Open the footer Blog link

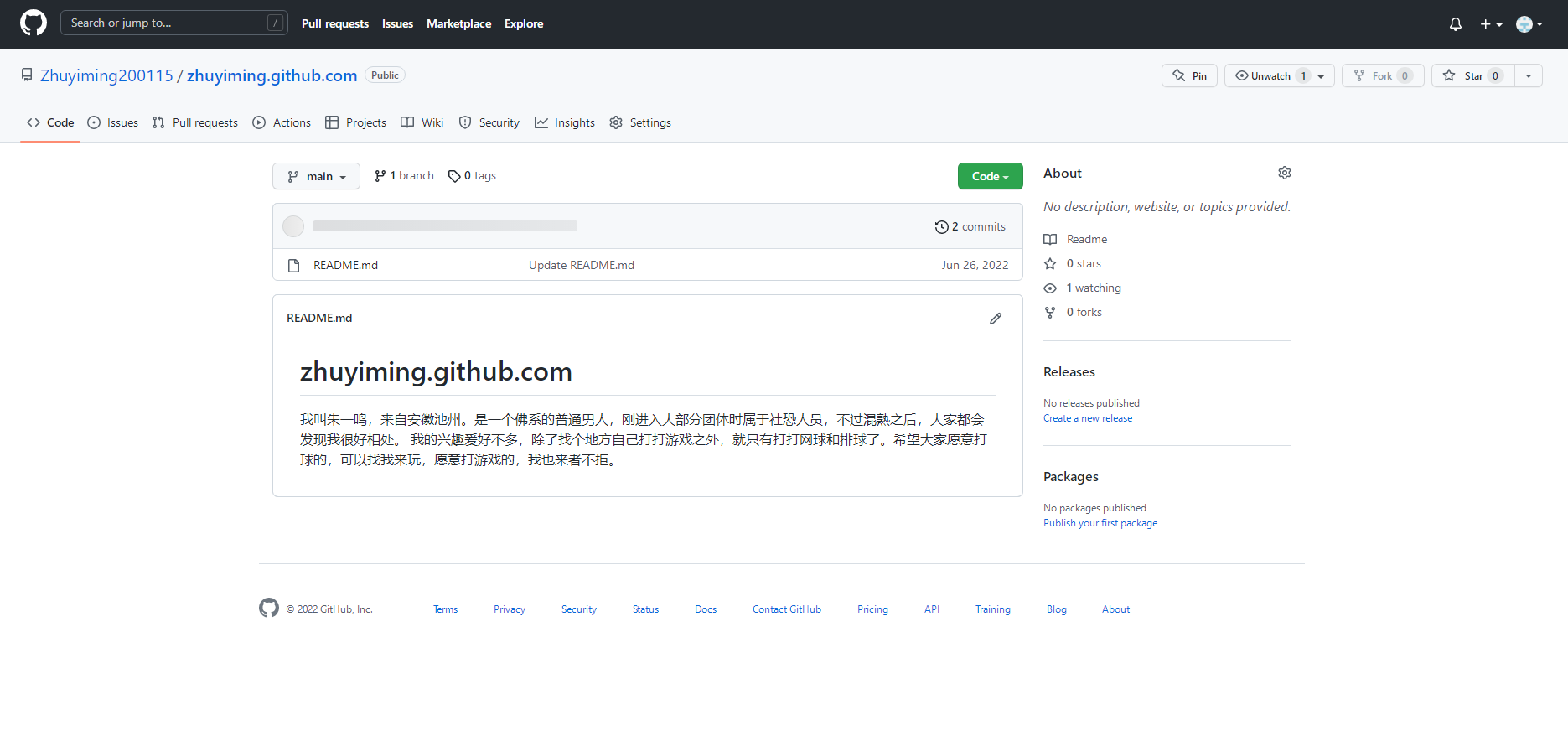click(x=1057, y=609)
